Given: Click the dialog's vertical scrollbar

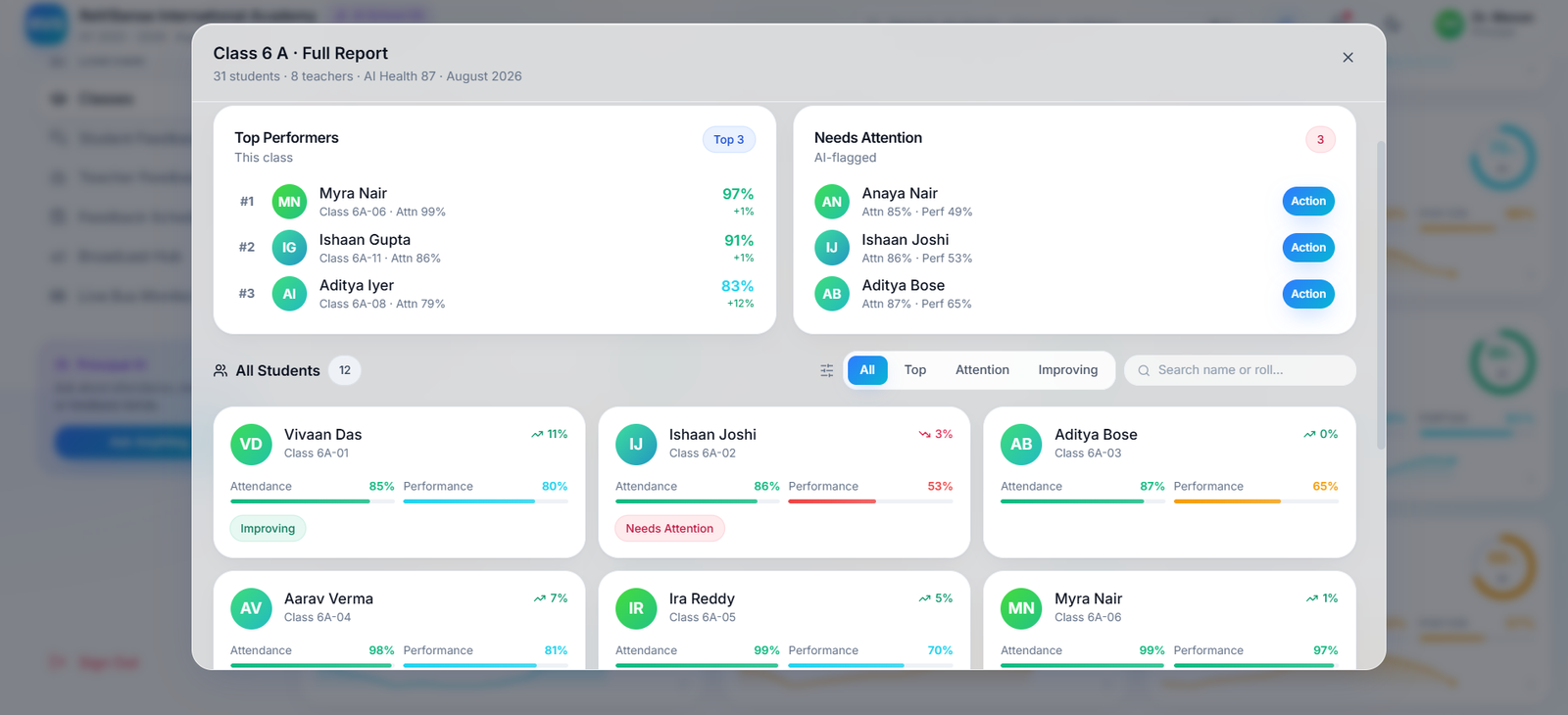Looking at the screenshot, I should click(x=1381, y=294).
